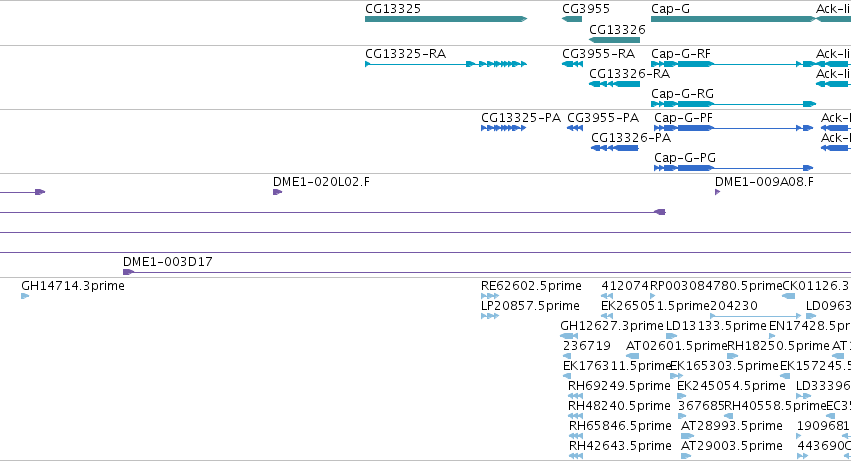Open EST AT02601.5prime

tap(632, 356)
